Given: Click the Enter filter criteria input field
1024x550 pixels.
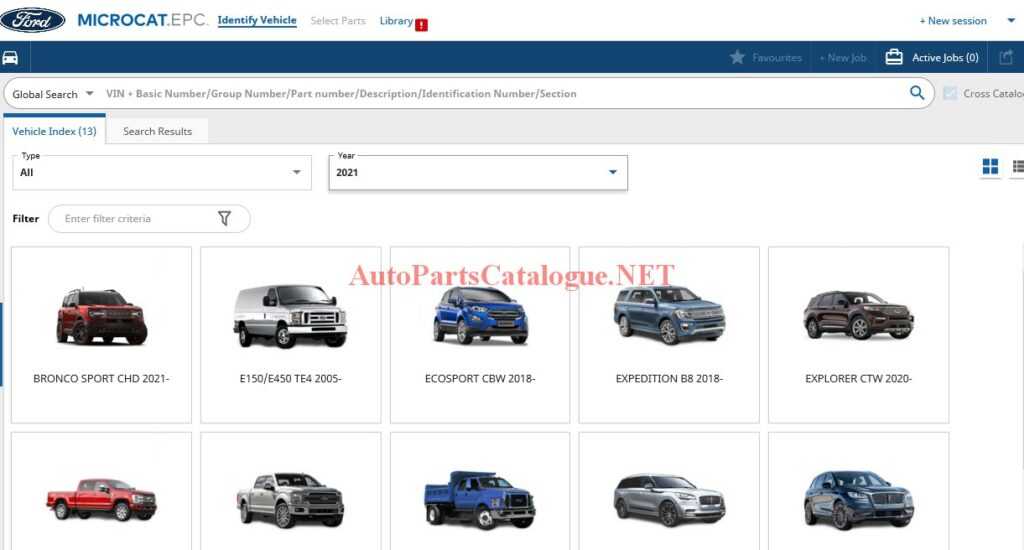Looking at the screenshot, I should 135,218.
